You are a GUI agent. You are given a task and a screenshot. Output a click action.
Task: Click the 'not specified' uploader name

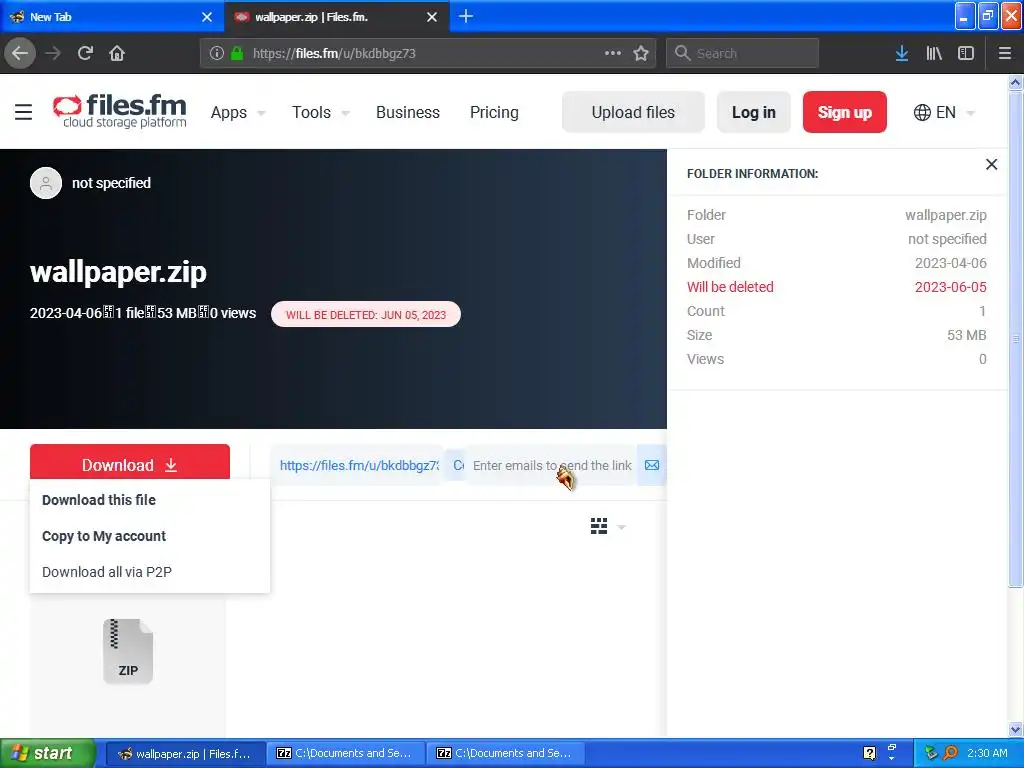[x=111, y=183]
